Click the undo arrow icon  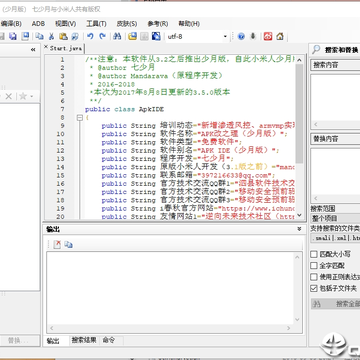(90, 36)
